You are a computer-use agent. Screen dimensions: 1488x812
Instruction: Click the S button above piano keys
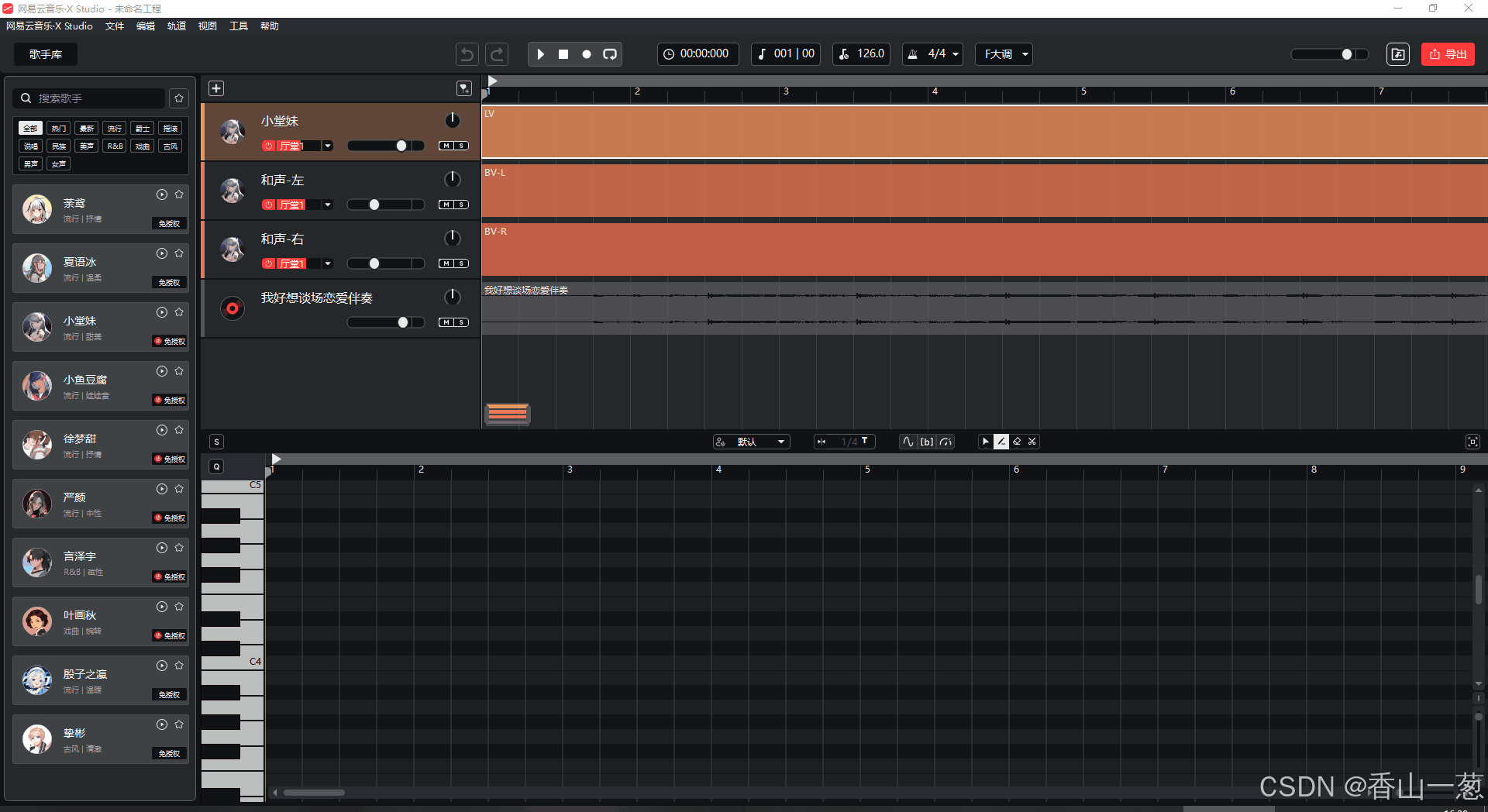[x=217, y=442]
